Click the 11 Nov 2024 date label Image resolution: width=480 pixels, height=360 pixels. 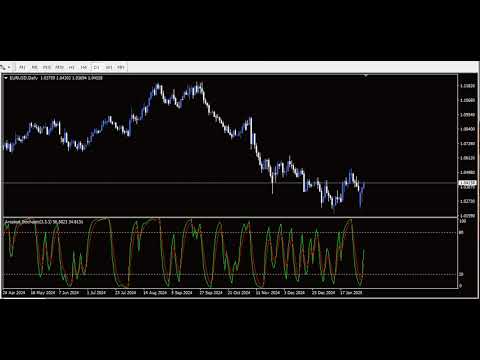click(268, 293)
